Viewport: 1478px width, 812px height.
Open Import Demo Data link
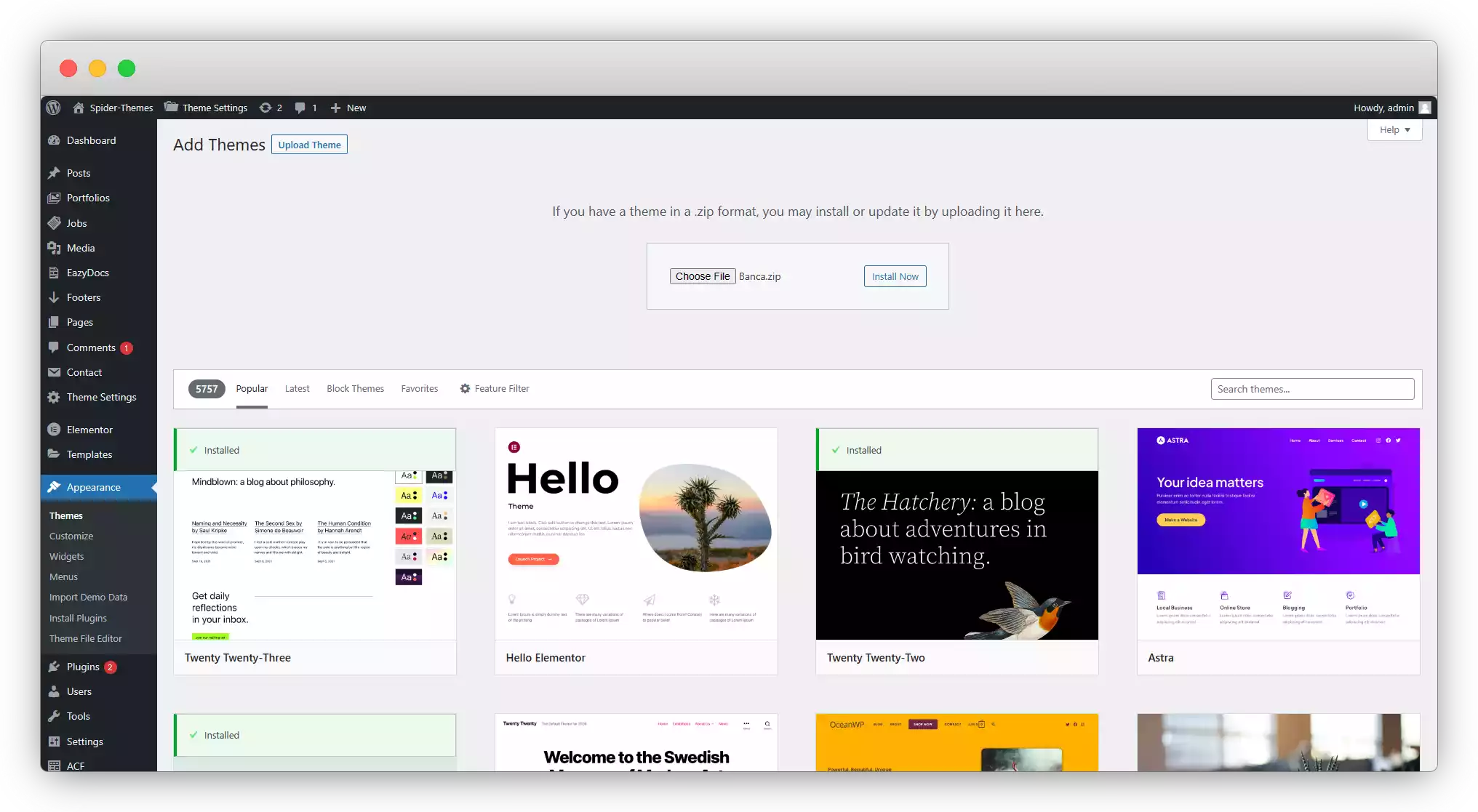[x=88, y=597]
